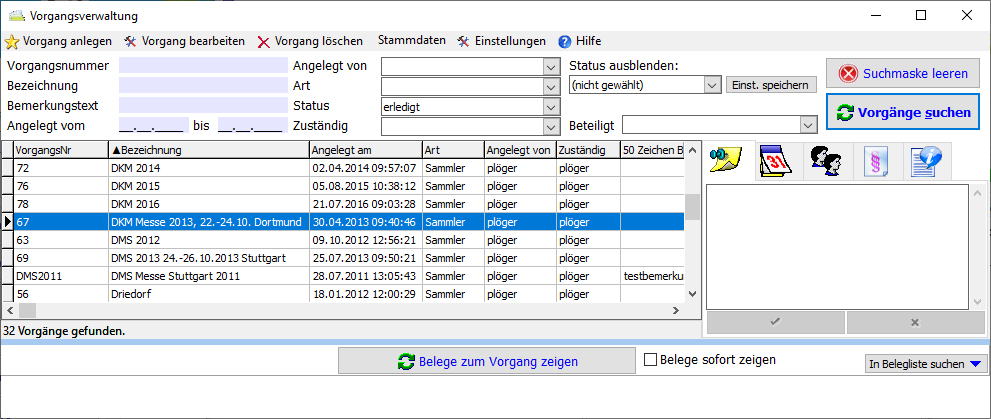Sort by VorgangsNr column header
This screenshot has width=991, height=419.
pos(61,150)
